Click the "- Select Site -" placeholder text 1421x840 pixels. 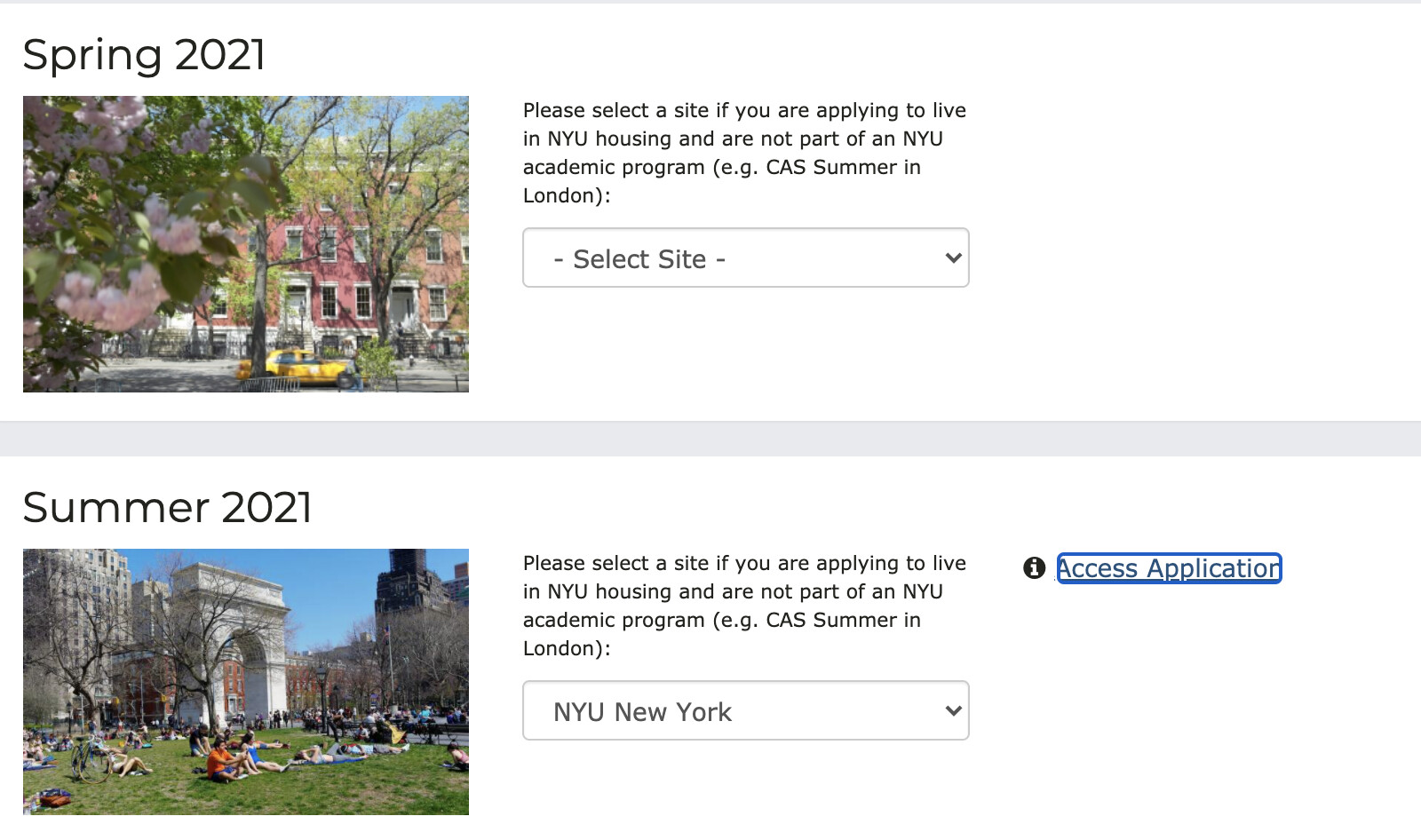point(639,259)
